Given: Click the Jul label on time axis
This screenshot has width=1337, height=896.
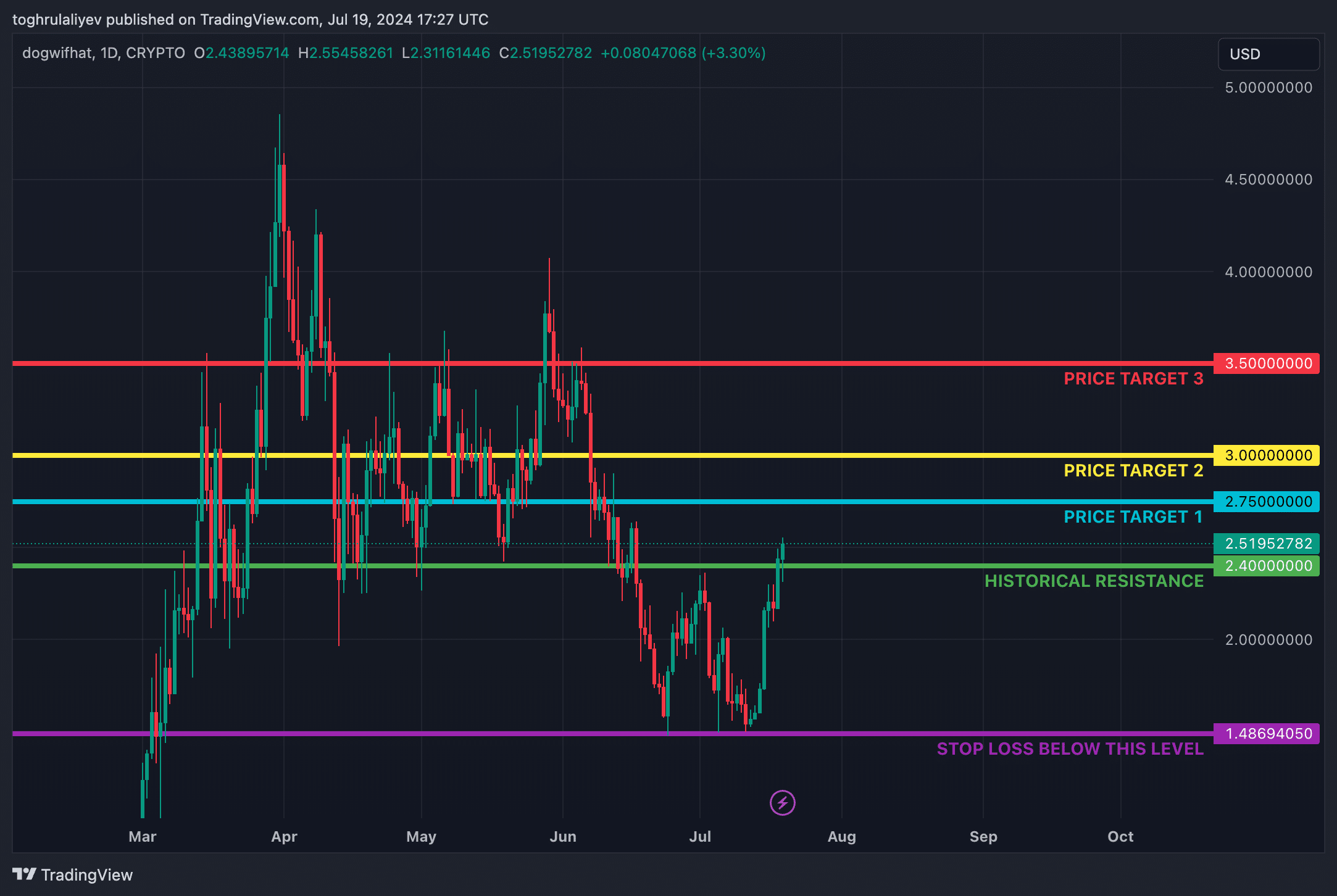Looking at the screenshot, I should point(700,837).
